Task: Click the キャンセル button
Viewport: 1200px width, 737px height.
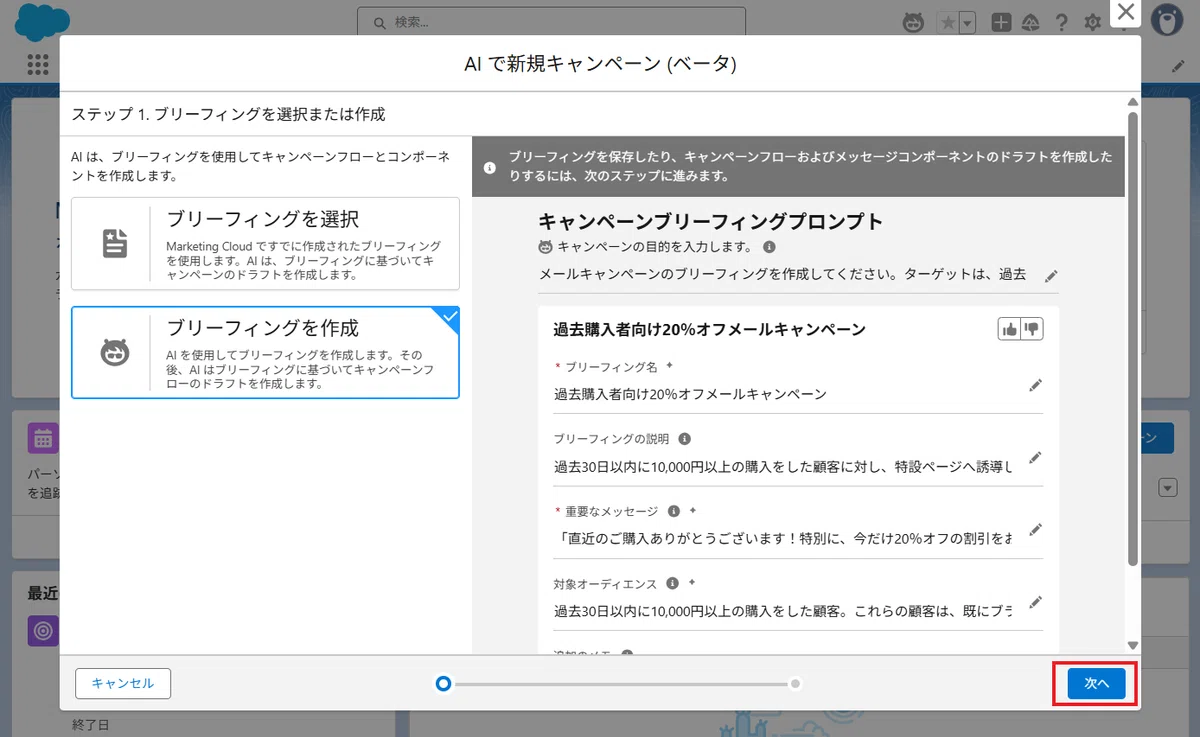Action: 123,683
